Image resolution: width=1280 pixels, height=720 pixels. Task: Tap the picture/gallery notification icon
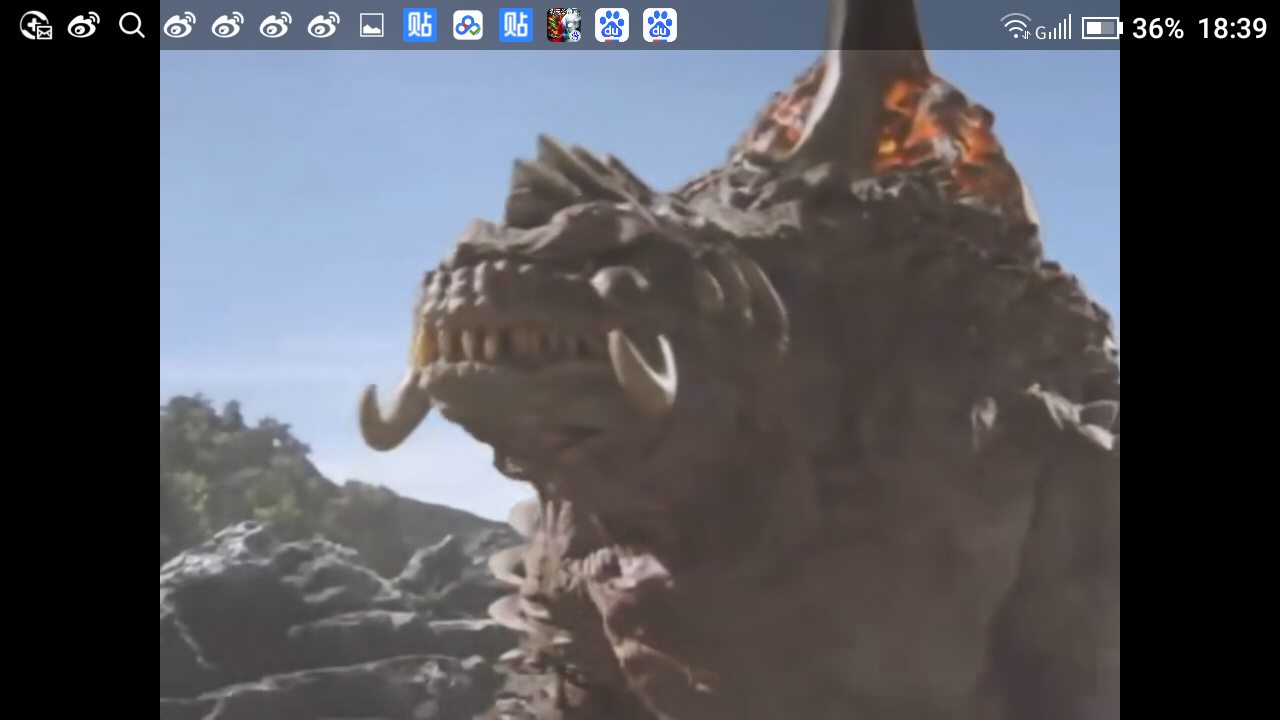(372, 26)
